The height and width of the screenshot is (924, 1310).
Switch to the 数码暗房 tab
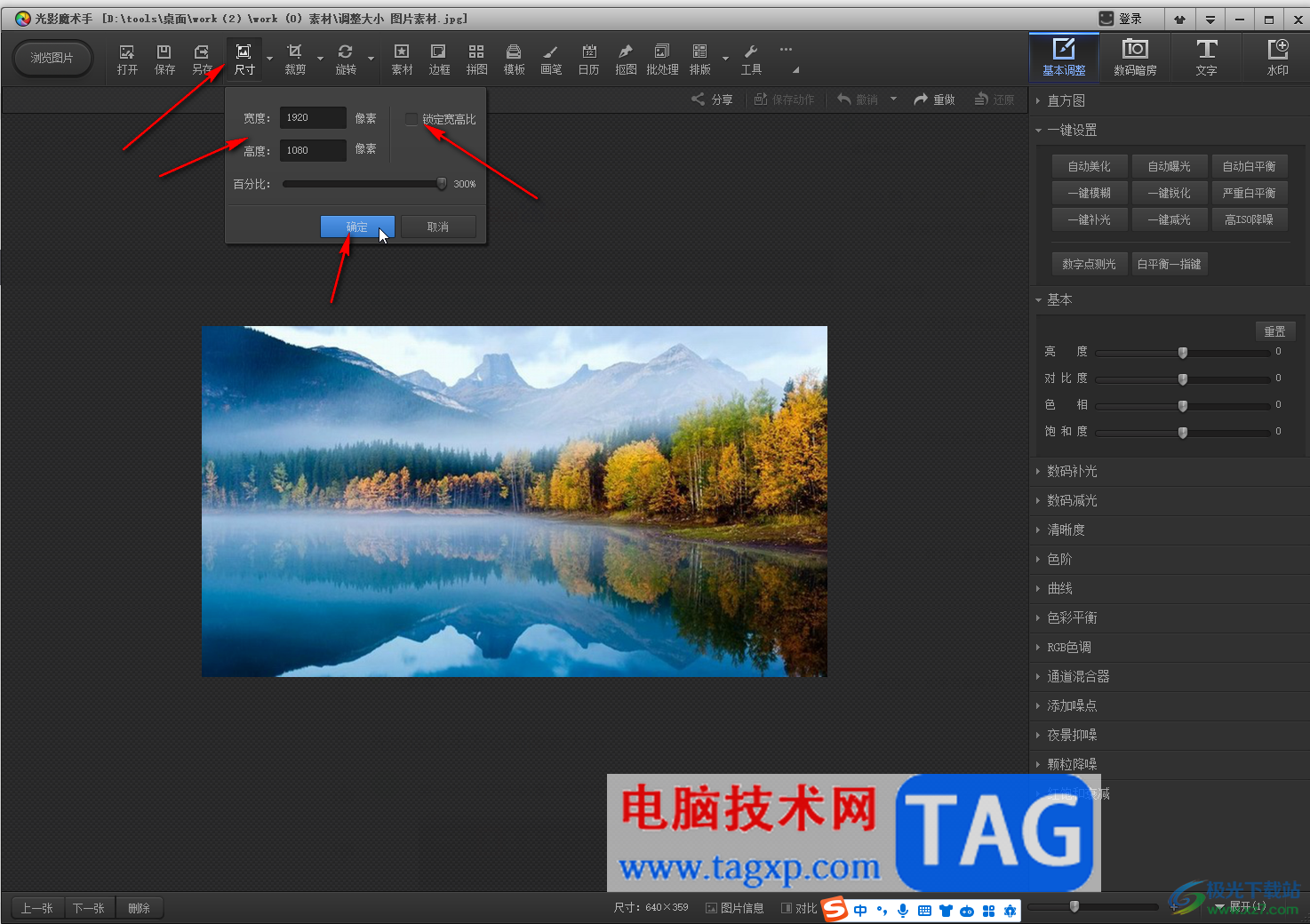[x=1135, y=58]
